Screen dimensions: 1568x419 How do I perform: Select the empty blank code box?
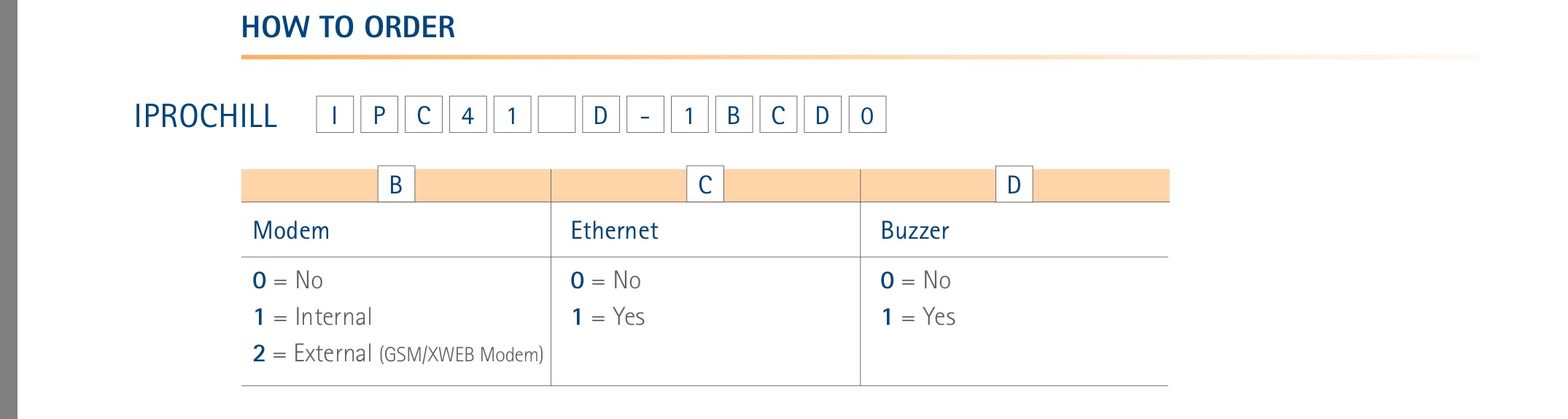[557, 115]
